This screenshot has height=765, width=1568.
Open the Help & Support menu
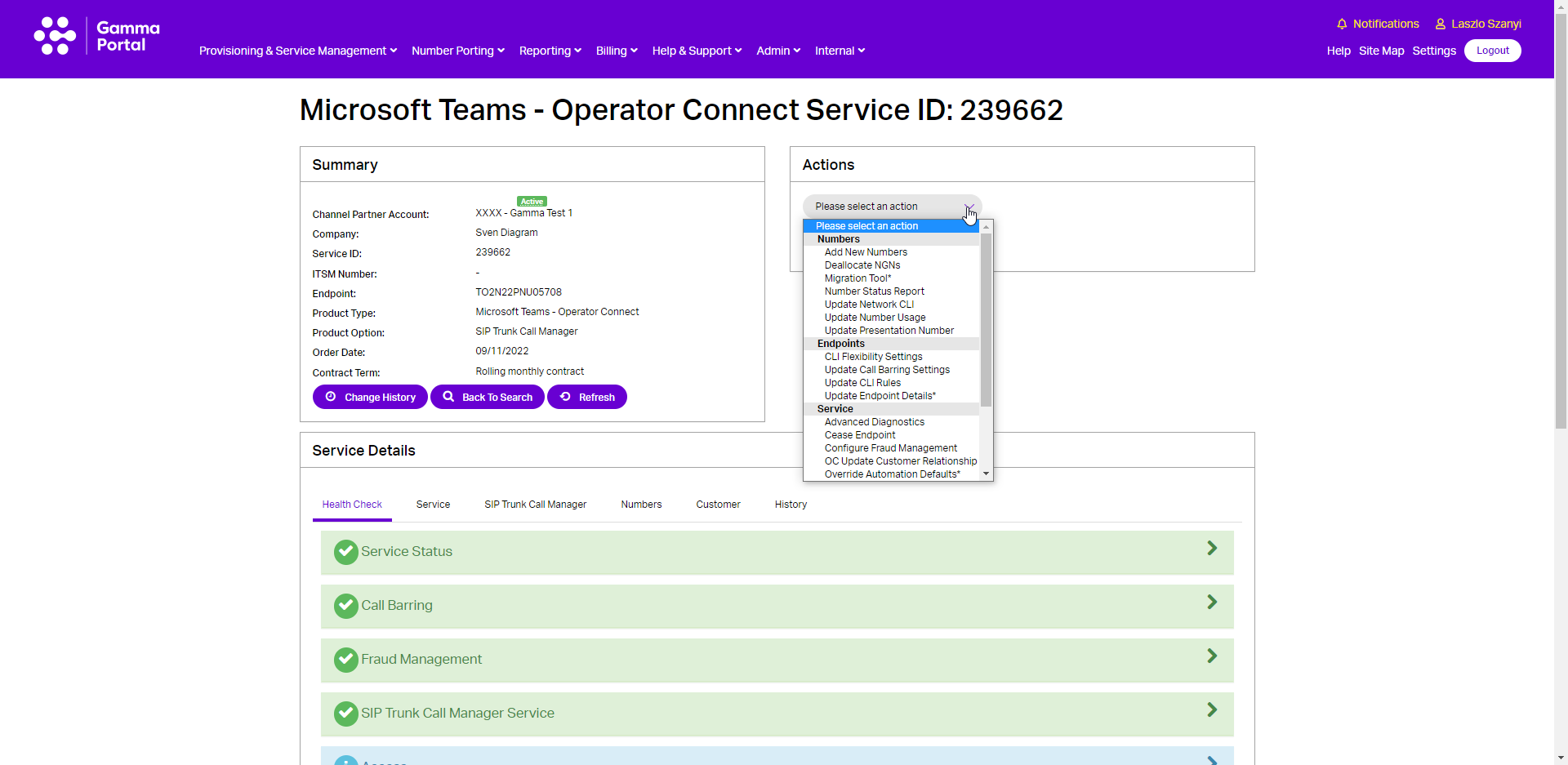(697, 51)
